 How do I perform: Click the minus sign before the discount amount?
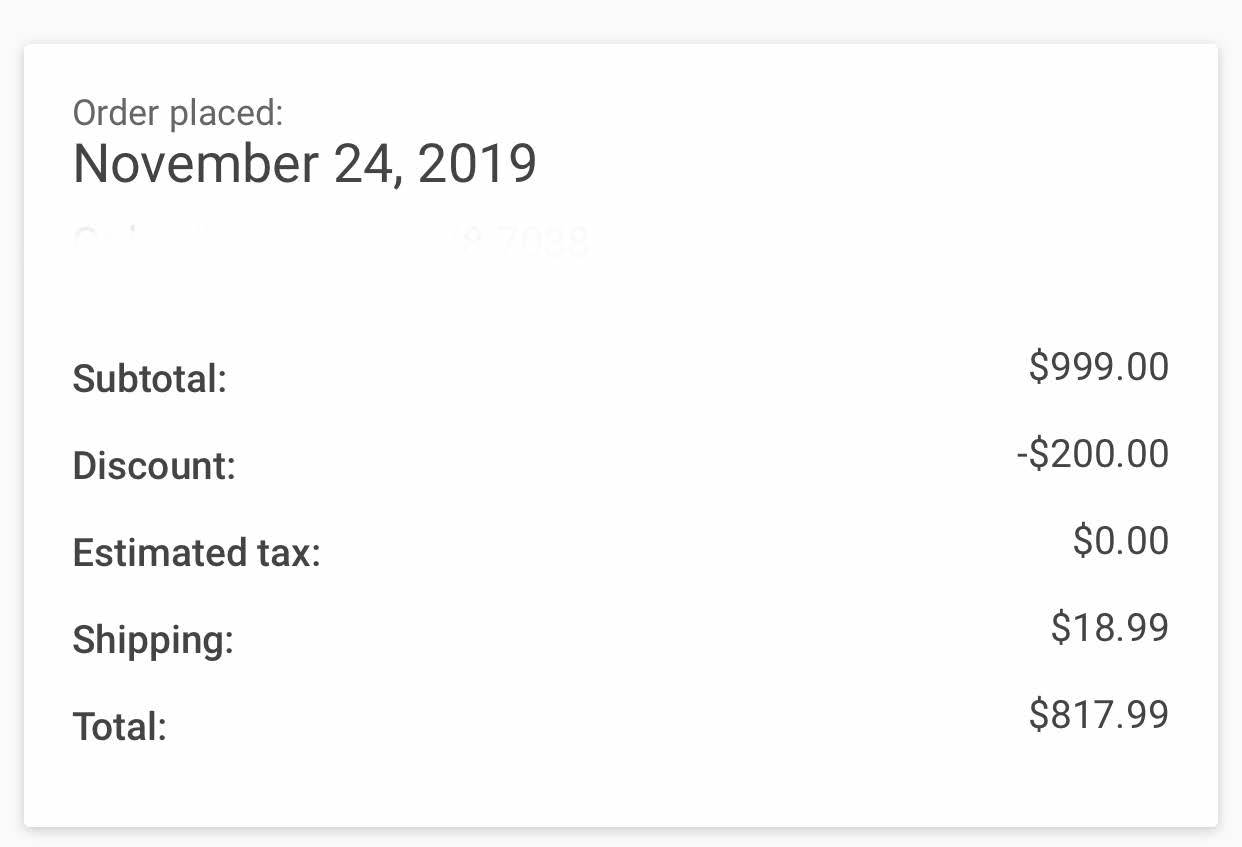click(x=1022, y=455)
